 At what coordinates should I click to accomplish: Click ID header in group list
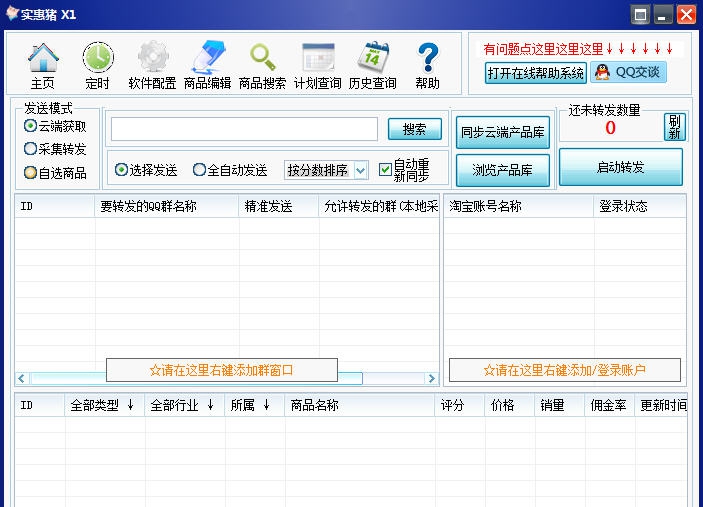point(55,206)
